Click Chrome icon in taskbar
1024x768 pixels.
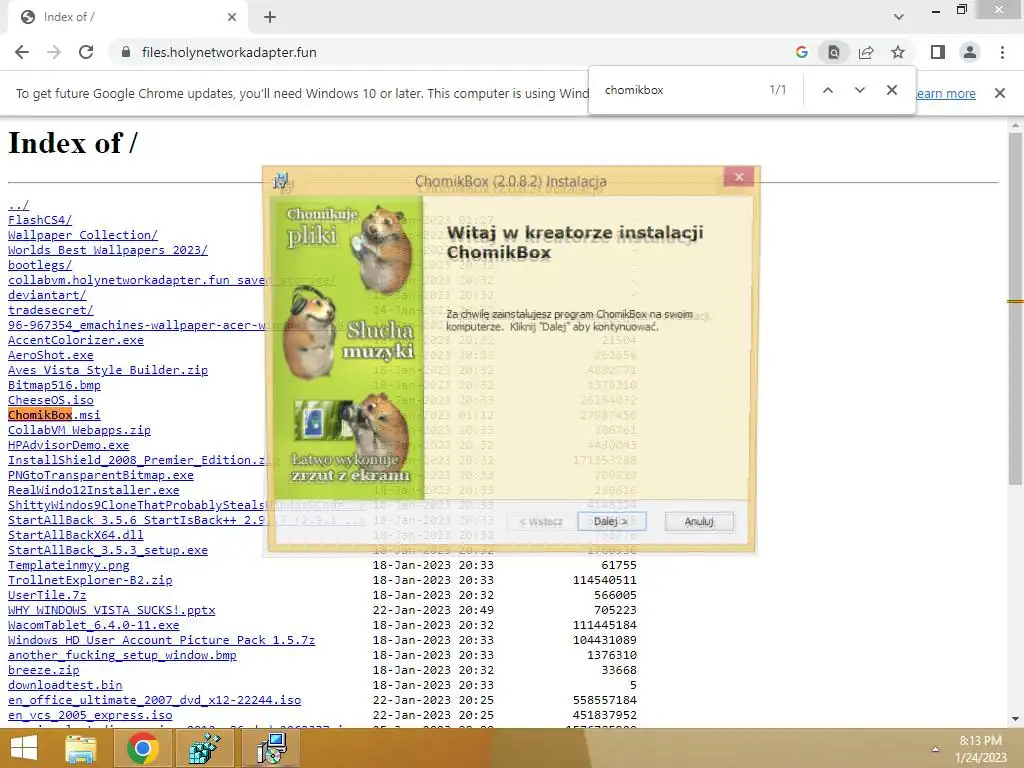pos(143,748)
